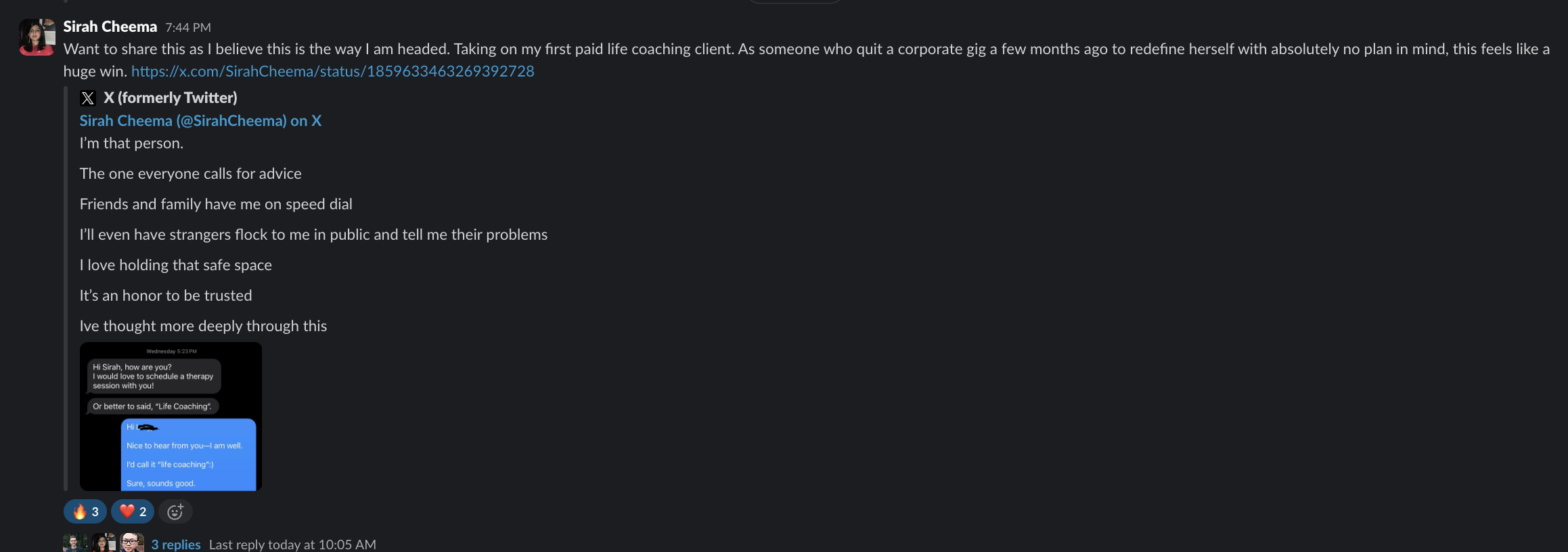Open the 3 replies thread
Screen dimensions: 1568x552
176,545
